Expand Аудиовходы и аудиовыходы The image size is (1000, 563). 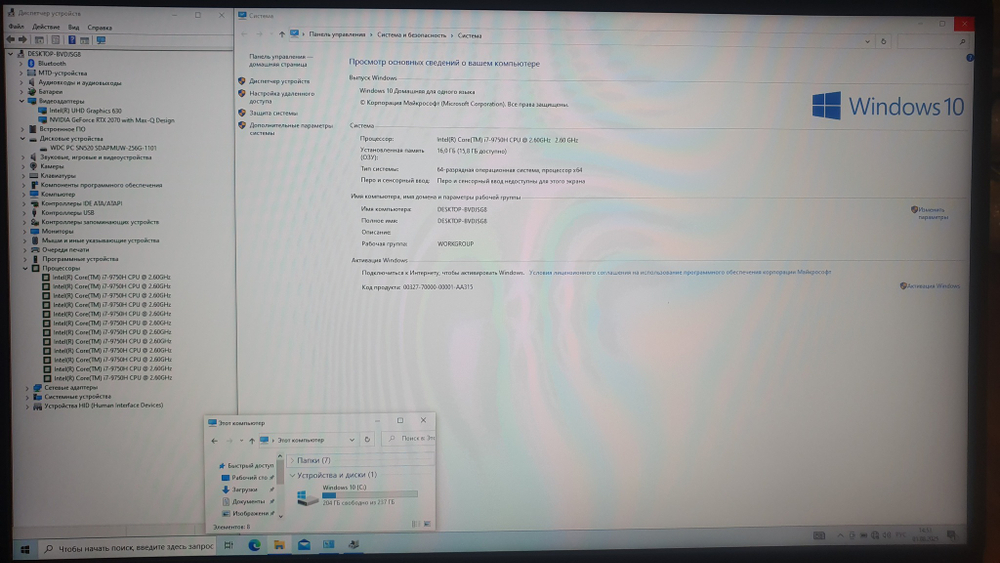coord(21,82)
